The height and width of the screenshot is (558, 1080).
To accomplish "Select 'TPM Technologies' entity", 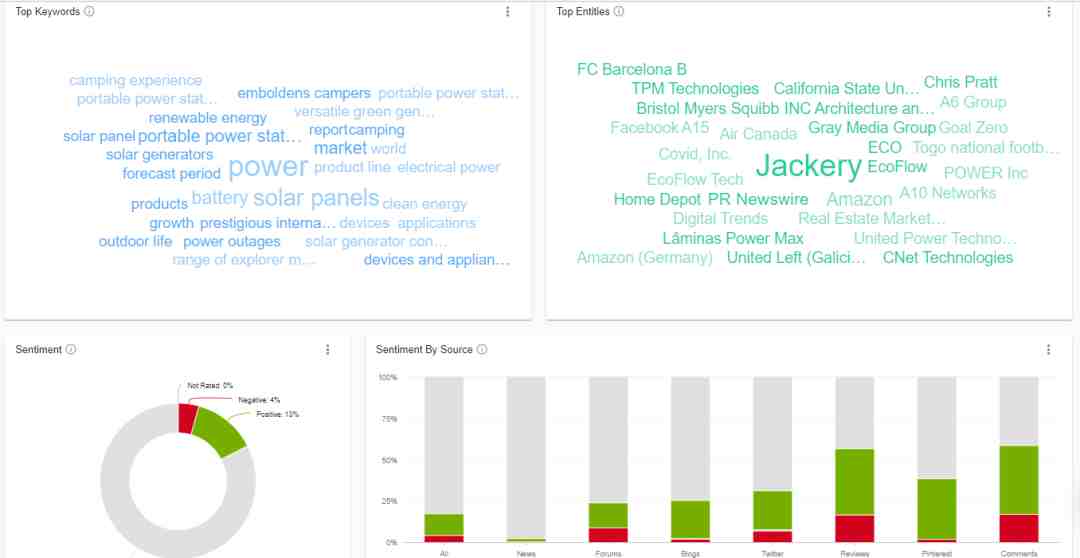I will pyautogui.click(x=695, y=89).
